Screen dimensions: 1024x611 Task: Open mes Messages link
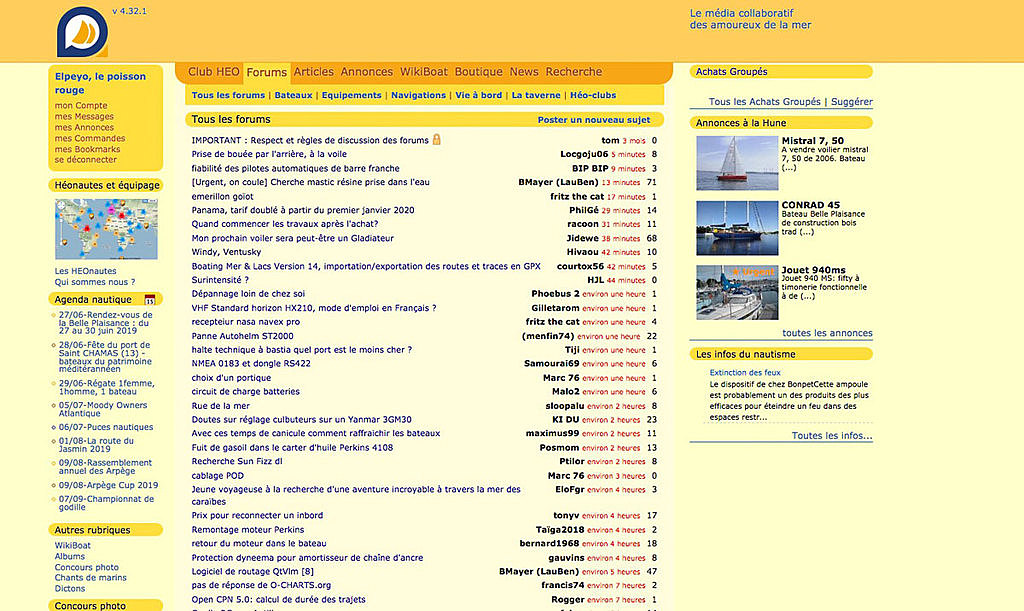(x=84, y=117)
